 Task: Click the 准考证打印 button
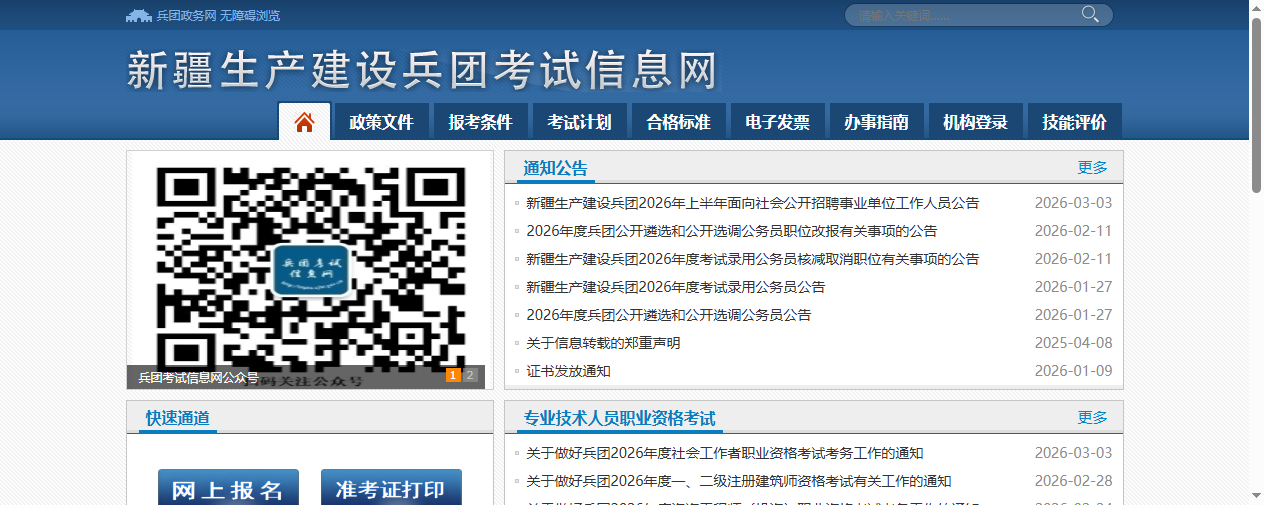pos(391,488)
